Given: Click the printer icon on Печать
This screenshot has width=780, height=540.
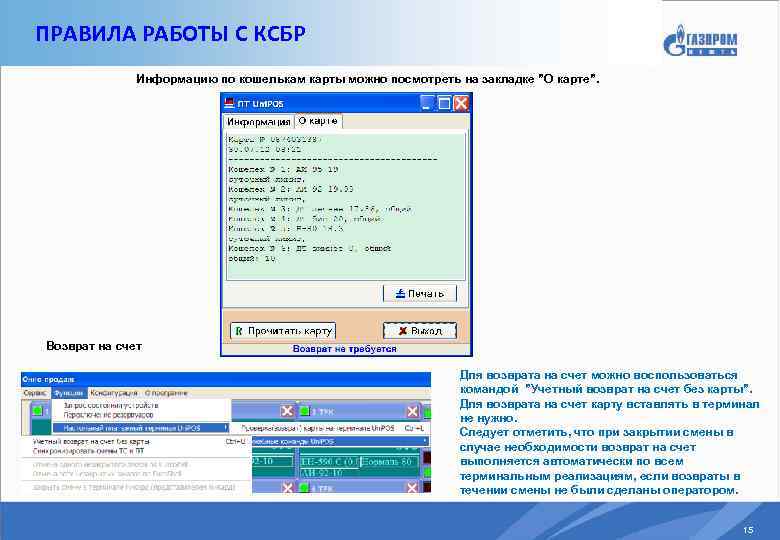Looking at the screenshot, I should coord(400,294).
